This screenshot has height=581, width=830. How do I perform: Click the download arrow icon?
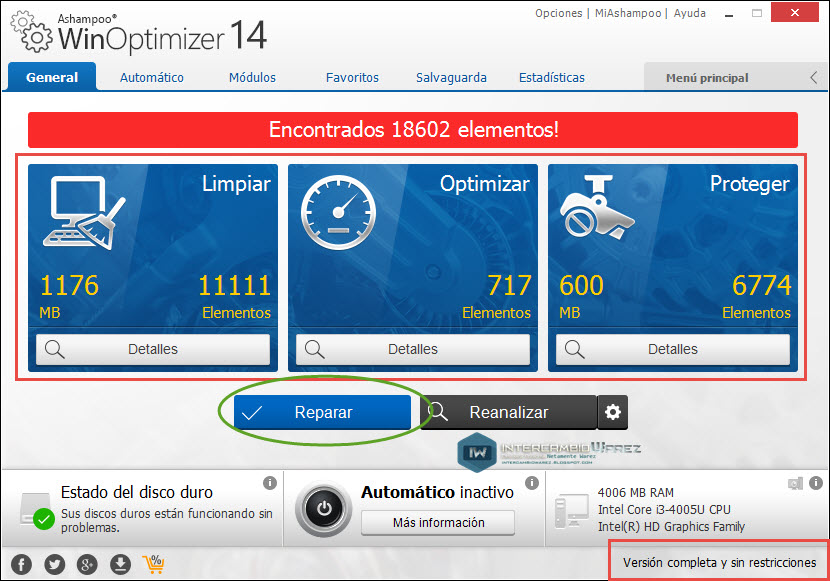coord(120,565)
